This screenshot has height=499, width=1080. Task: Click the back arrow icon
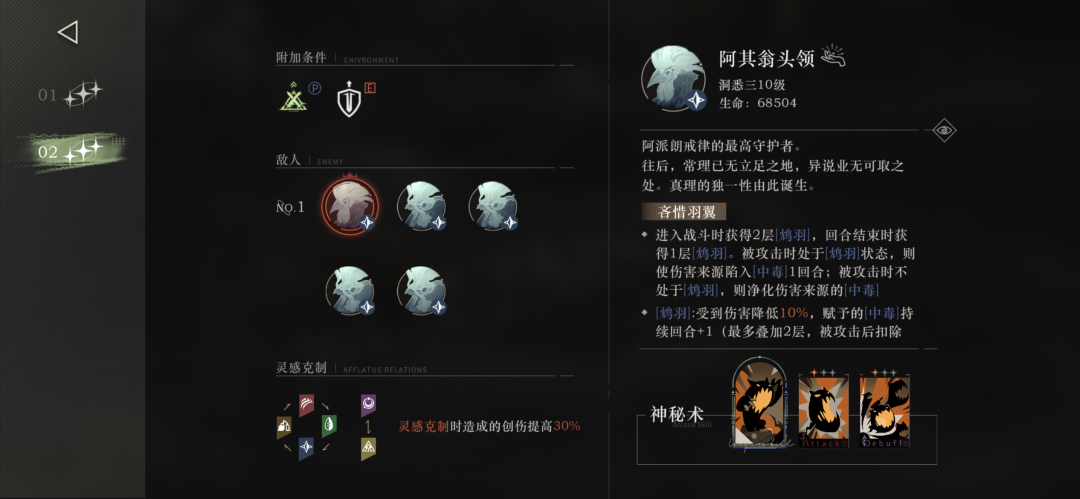[x=68, y=32]
